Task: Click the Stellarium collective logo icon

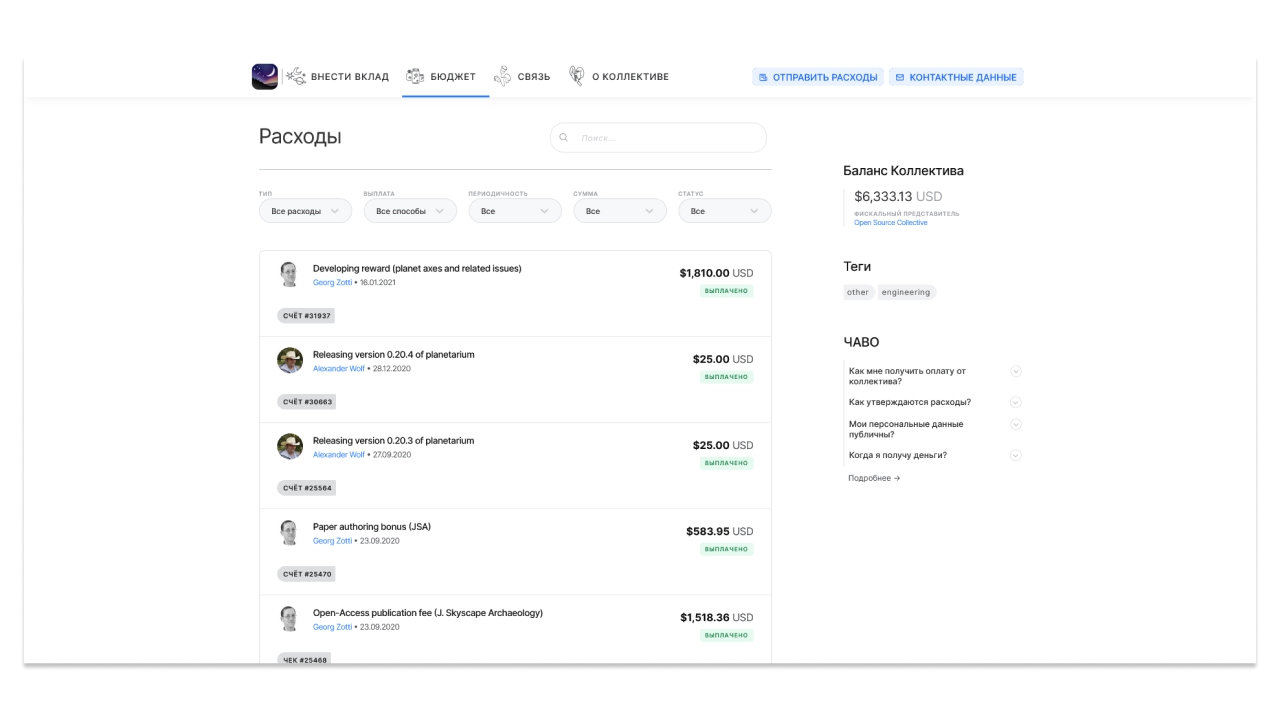Action: click(x=265, y=77)
